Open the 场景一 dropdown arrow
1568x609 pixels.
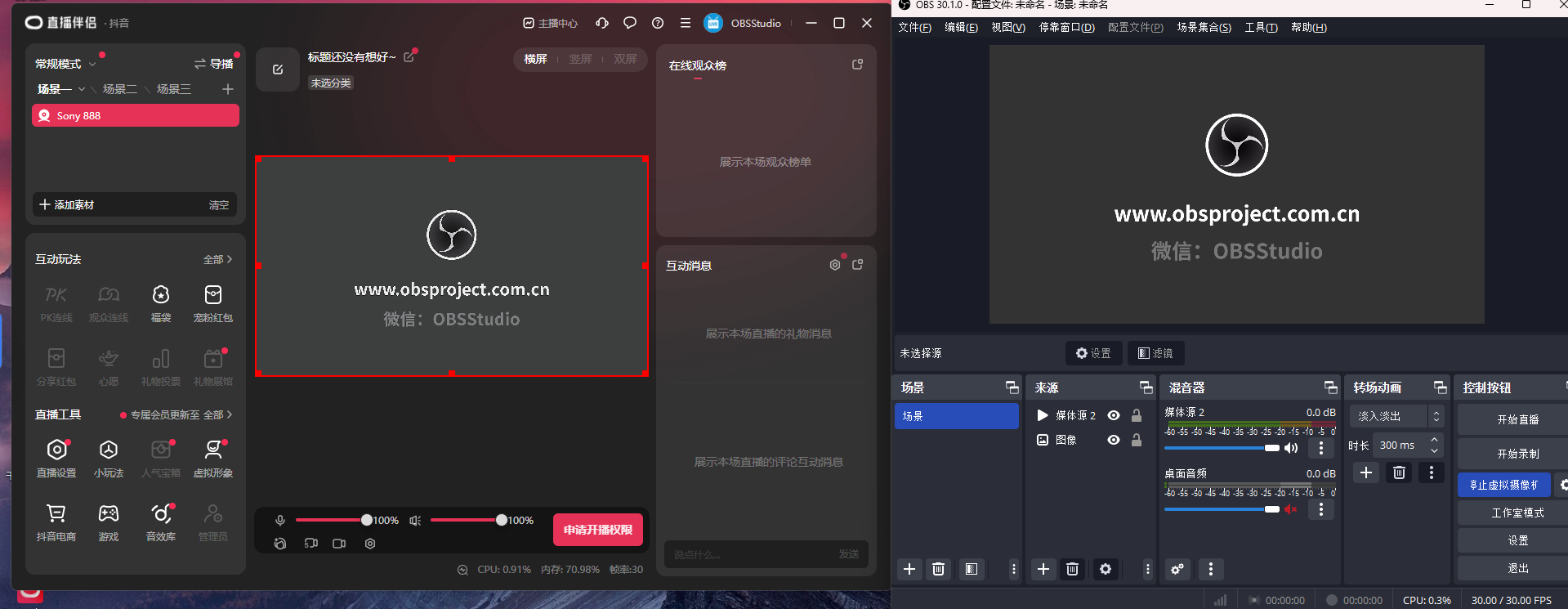click(82, 89)
